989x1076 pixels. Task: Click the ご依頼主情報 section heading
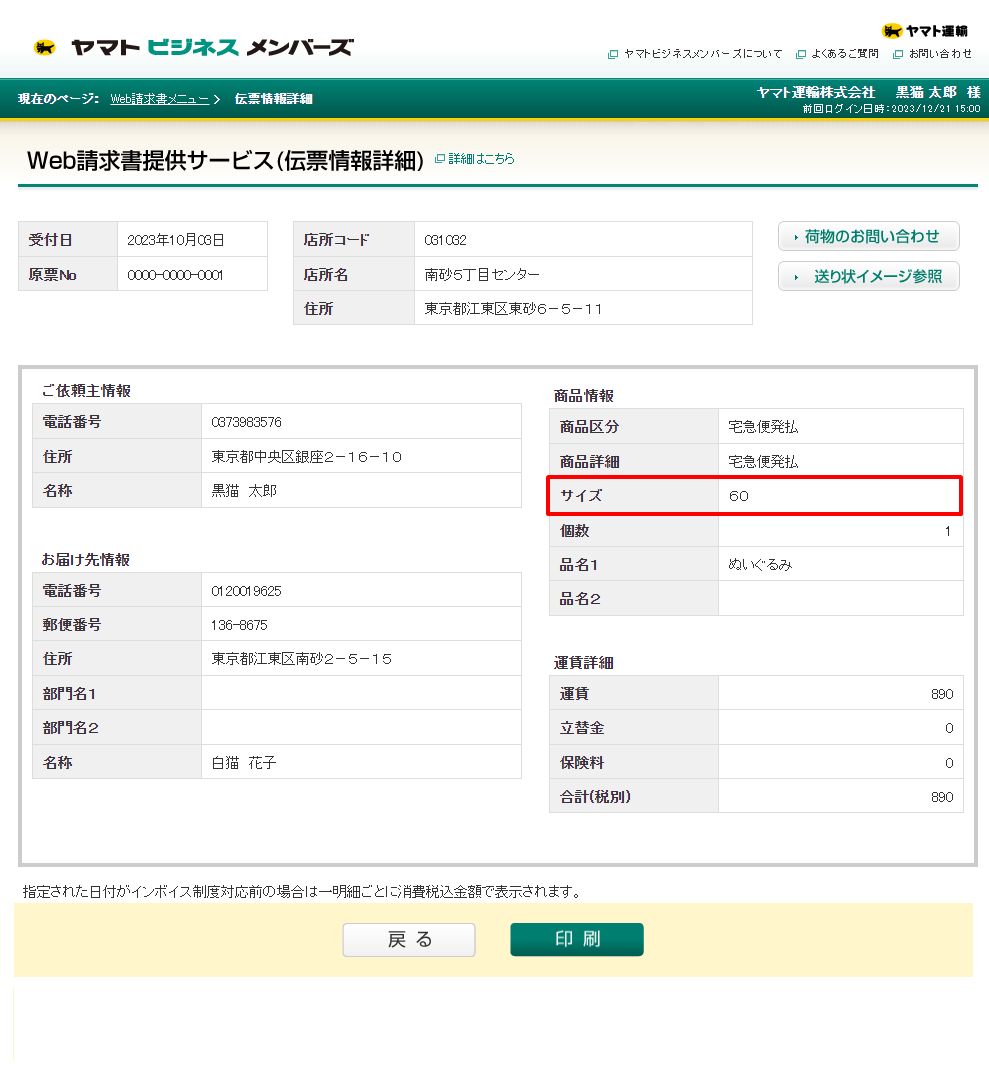pyautogui.click(x=86, y=390)
